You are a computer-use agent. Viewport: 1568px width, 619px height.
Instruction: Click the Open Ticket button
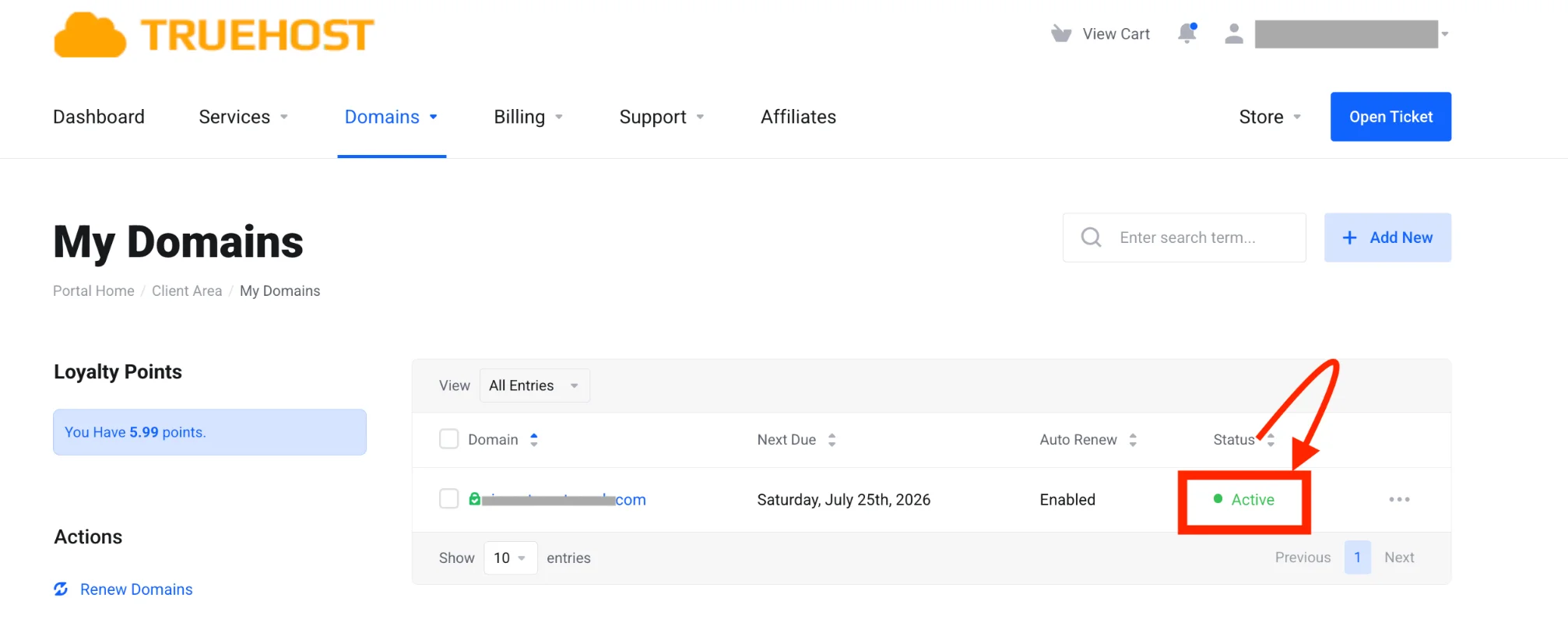tap(1390, 117)
